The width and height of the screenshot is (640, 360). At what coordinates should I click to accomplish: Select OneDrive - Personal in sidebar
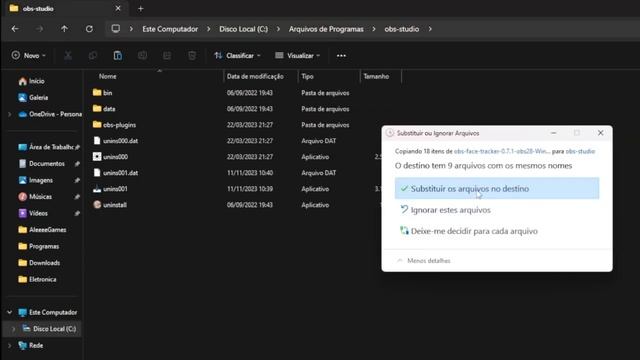[50, 114]
